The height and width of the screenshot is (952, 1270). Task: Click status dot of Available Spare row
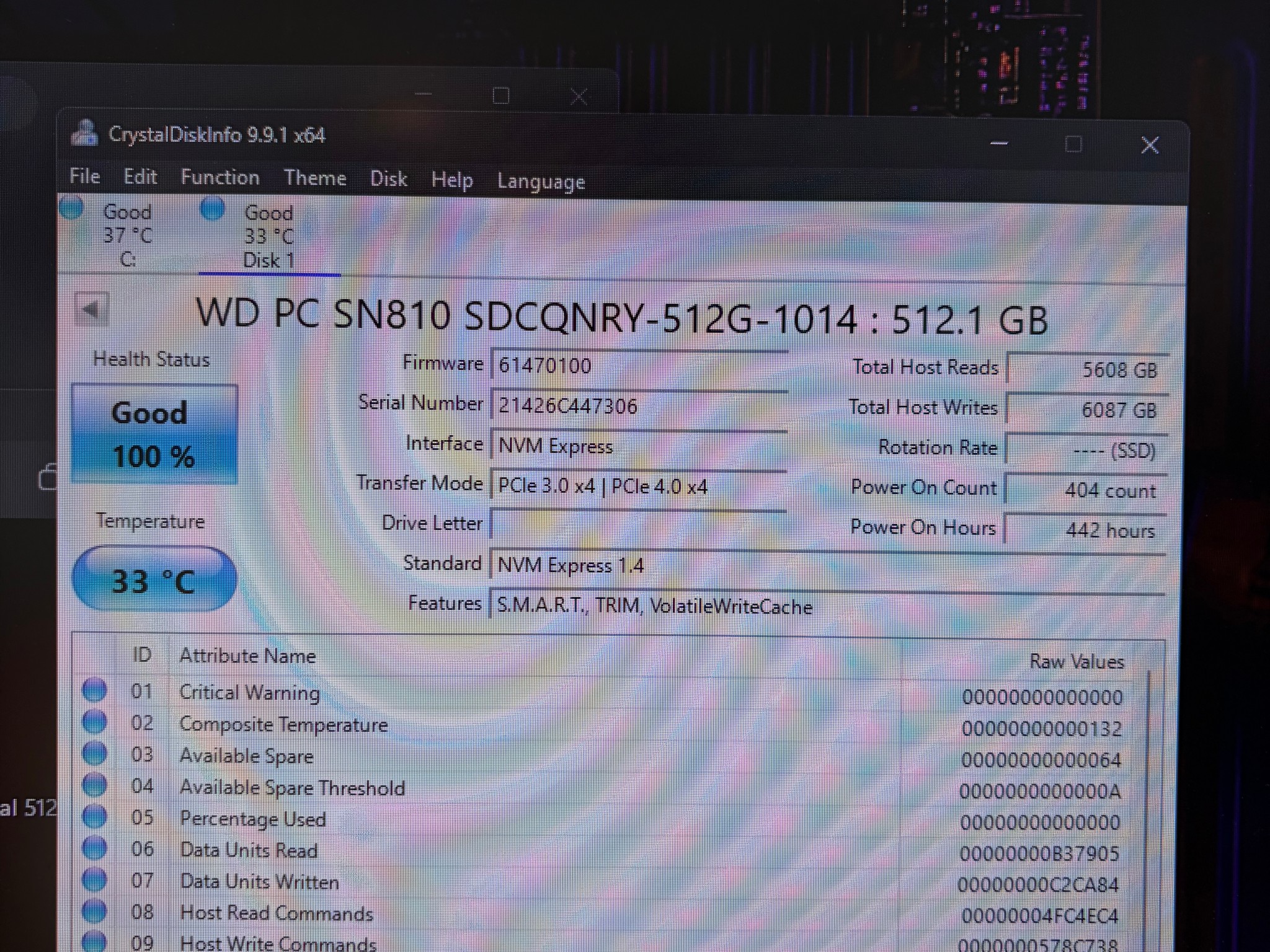(95, 753)
